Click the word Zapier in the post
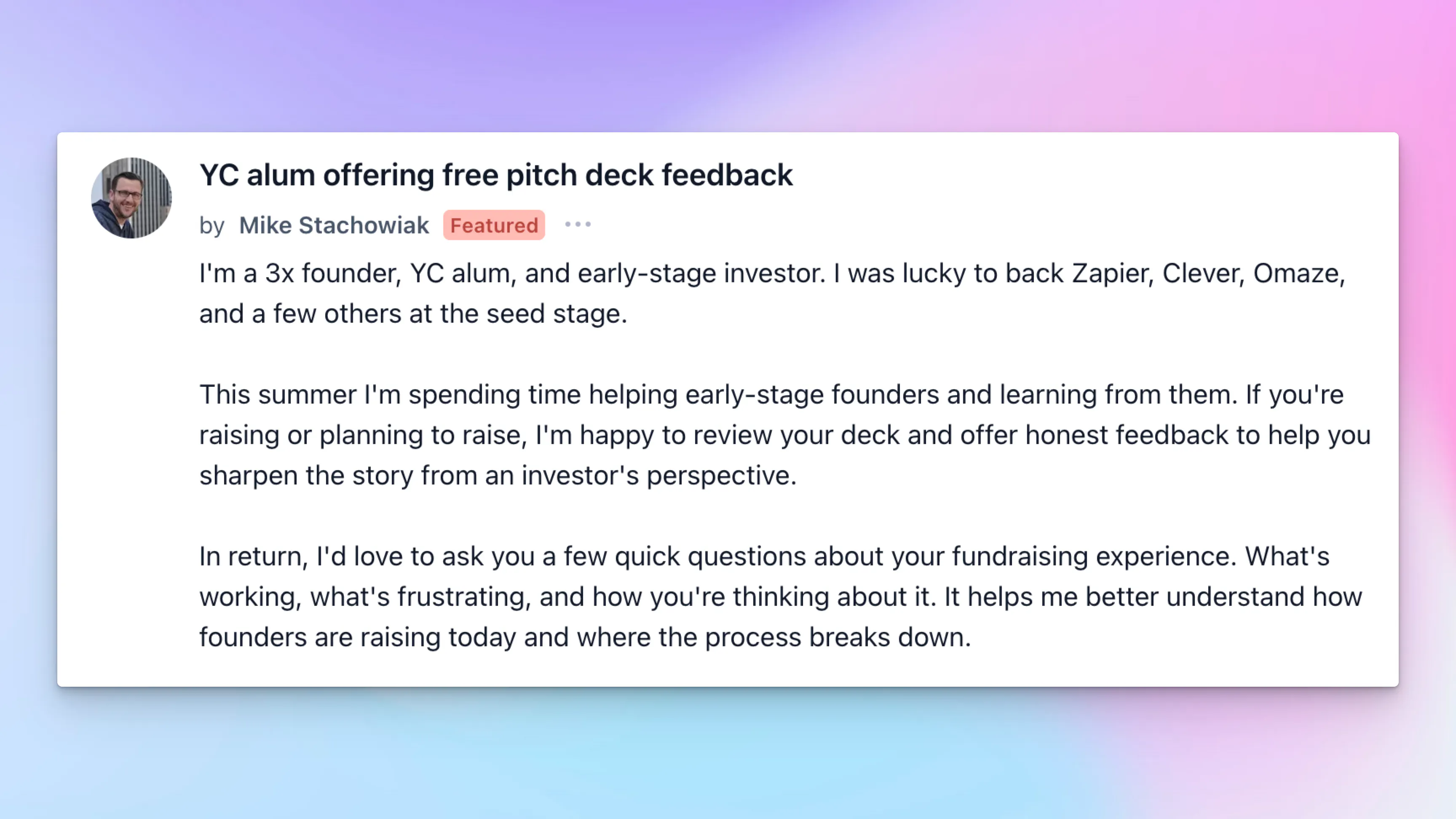This screenshot has width=1456, height=819. pos(1112,273)
